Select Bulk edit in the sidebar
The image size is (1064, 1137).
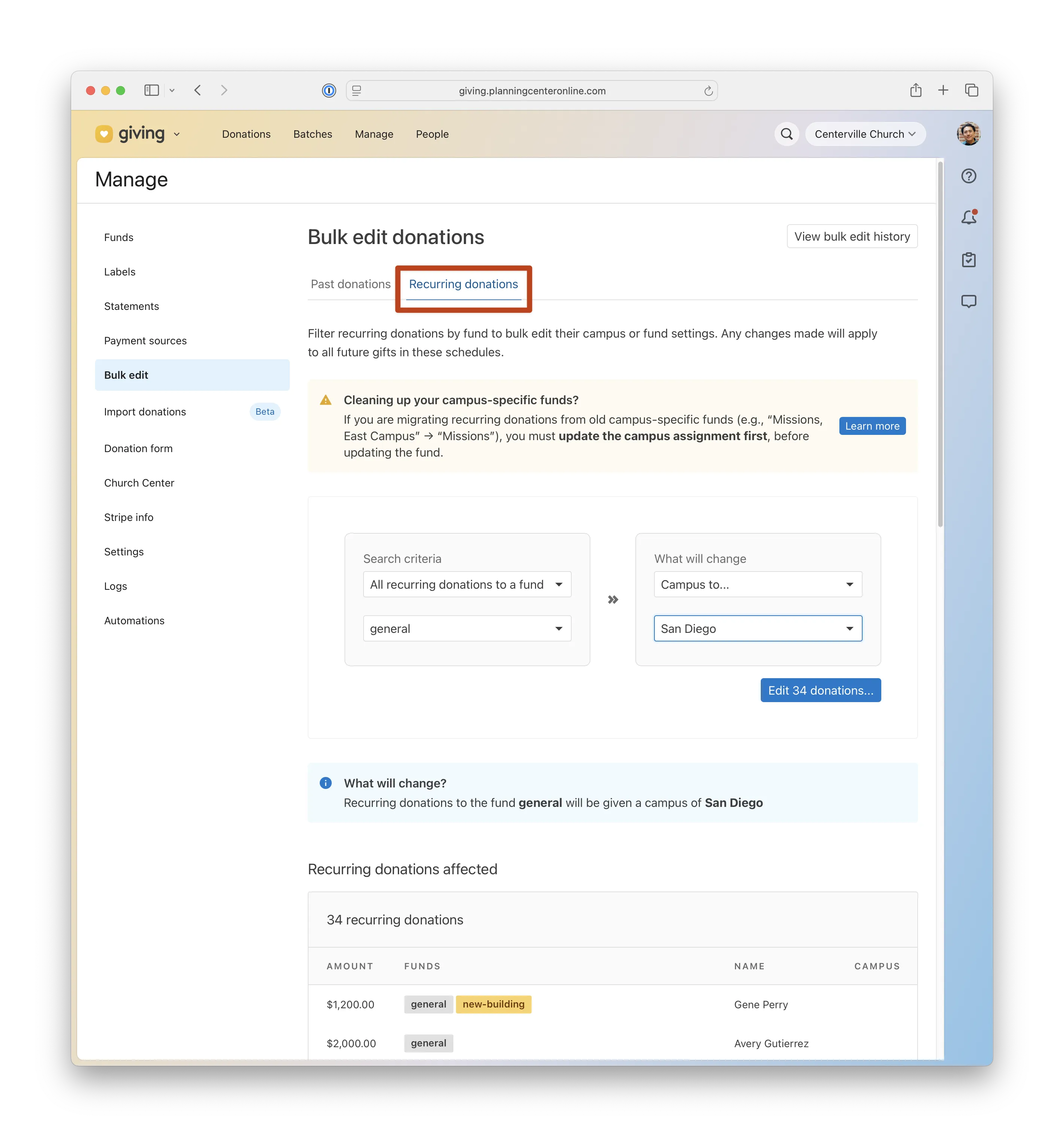click(192, 375)
